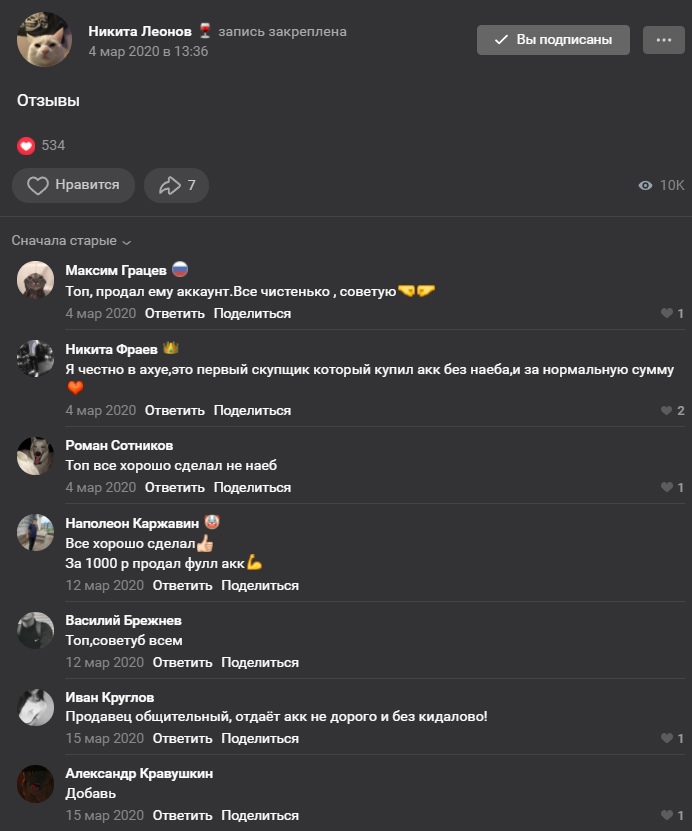Like Максим Грацев's comment heart icon
The height and width of the screenshot is (831, 692).
click(667, 314)
